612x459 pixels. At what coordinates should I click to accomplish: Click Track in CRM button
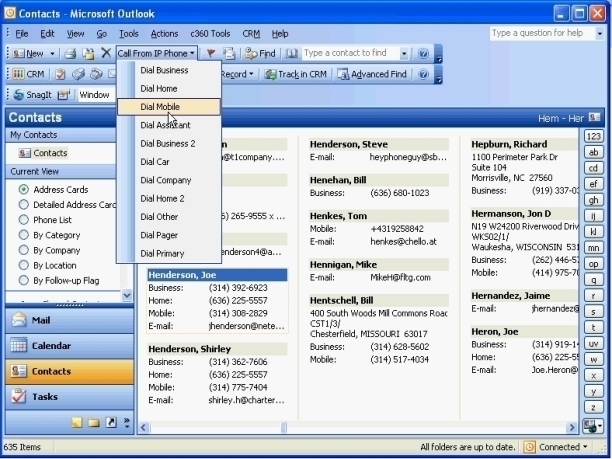pos(295,74)
